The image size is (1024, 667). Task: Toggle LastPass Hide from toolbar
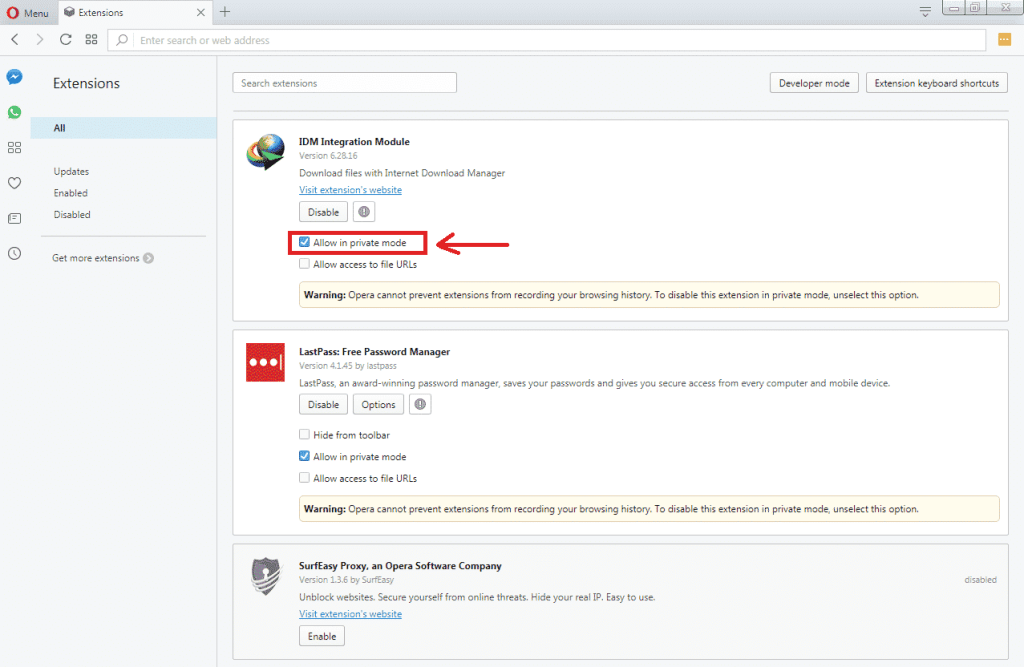tap(304, 434)
